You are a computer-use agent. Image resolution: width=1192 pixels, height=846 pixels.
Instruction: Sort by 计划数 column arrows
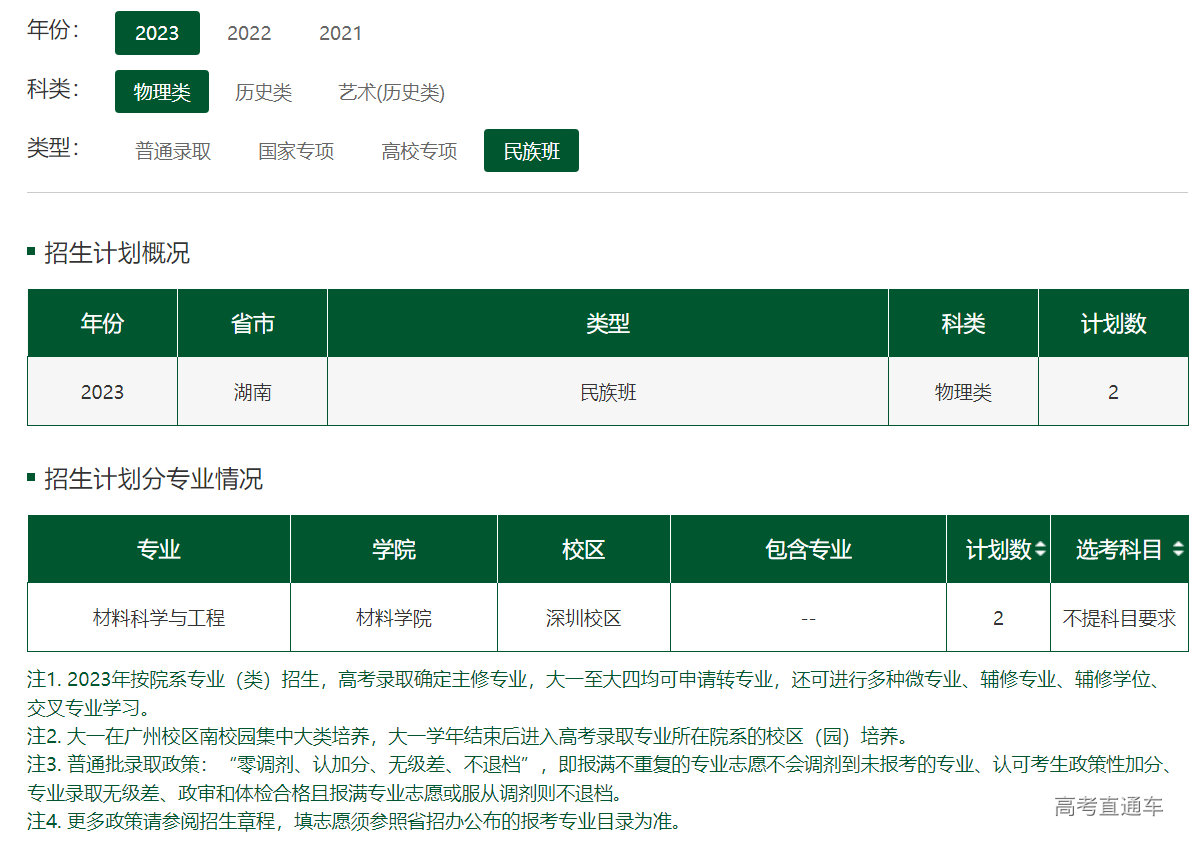[1040, 549]
